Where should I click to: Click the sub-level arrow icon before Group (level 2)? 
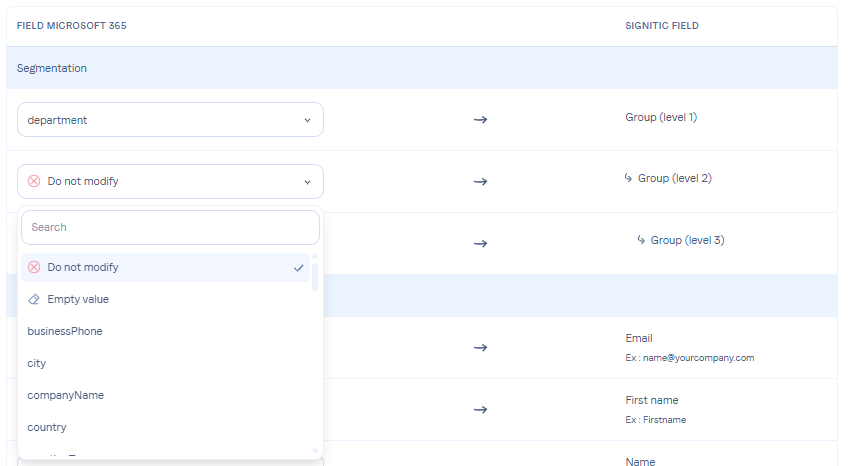[628, 178]
